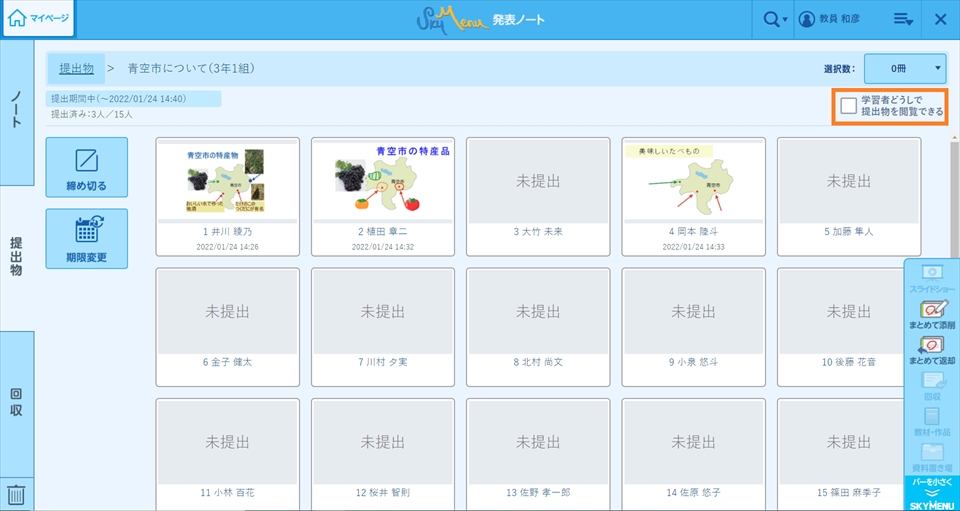
Task: Select 岡本 陸斗's submission thumbnail
Action: tap(693, 181)
